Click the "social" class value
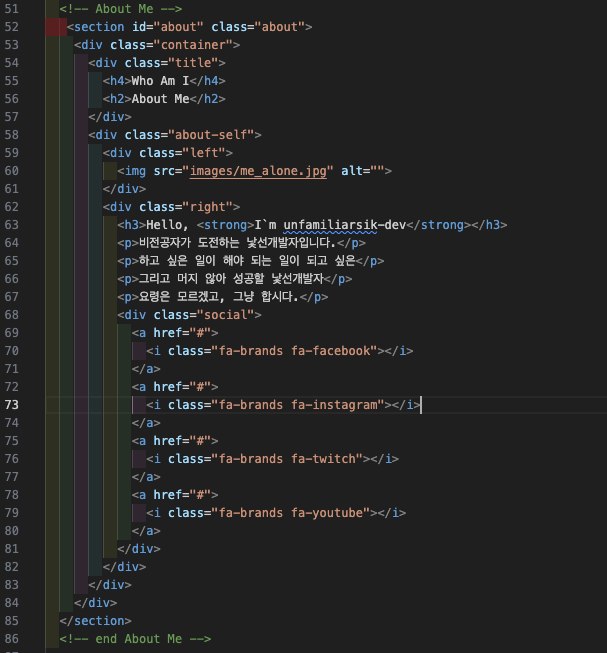Image resolution: width=607 pixels, height=653 pixels. point(225,315)
